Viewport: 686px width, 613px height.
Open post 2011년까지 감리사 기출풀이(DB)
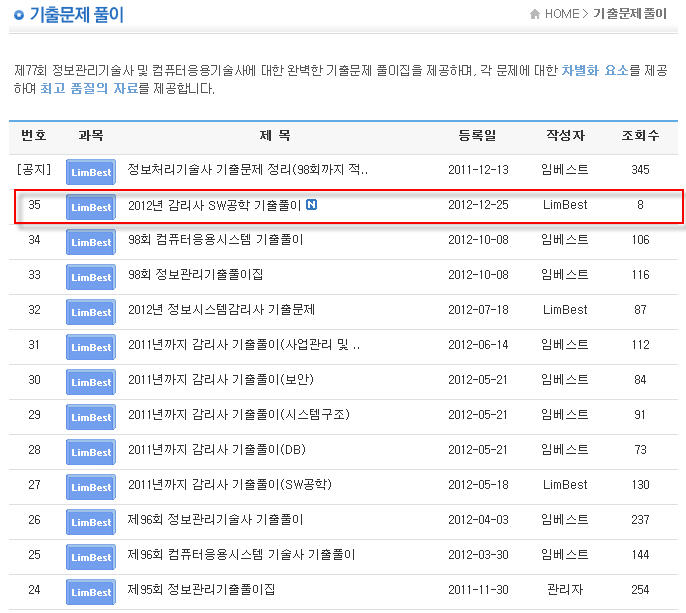pos(217,450)
